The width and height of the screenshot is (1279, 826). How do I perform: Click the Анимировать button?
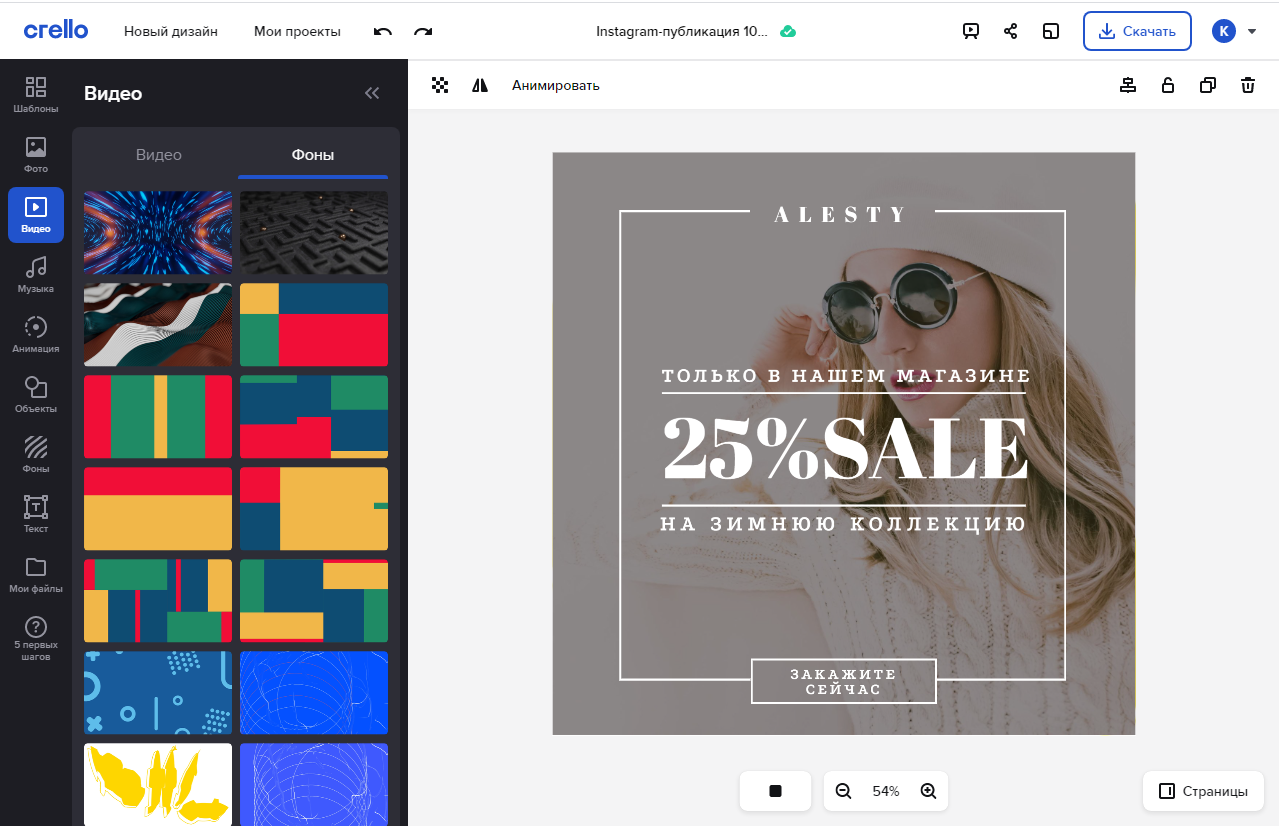556,85
